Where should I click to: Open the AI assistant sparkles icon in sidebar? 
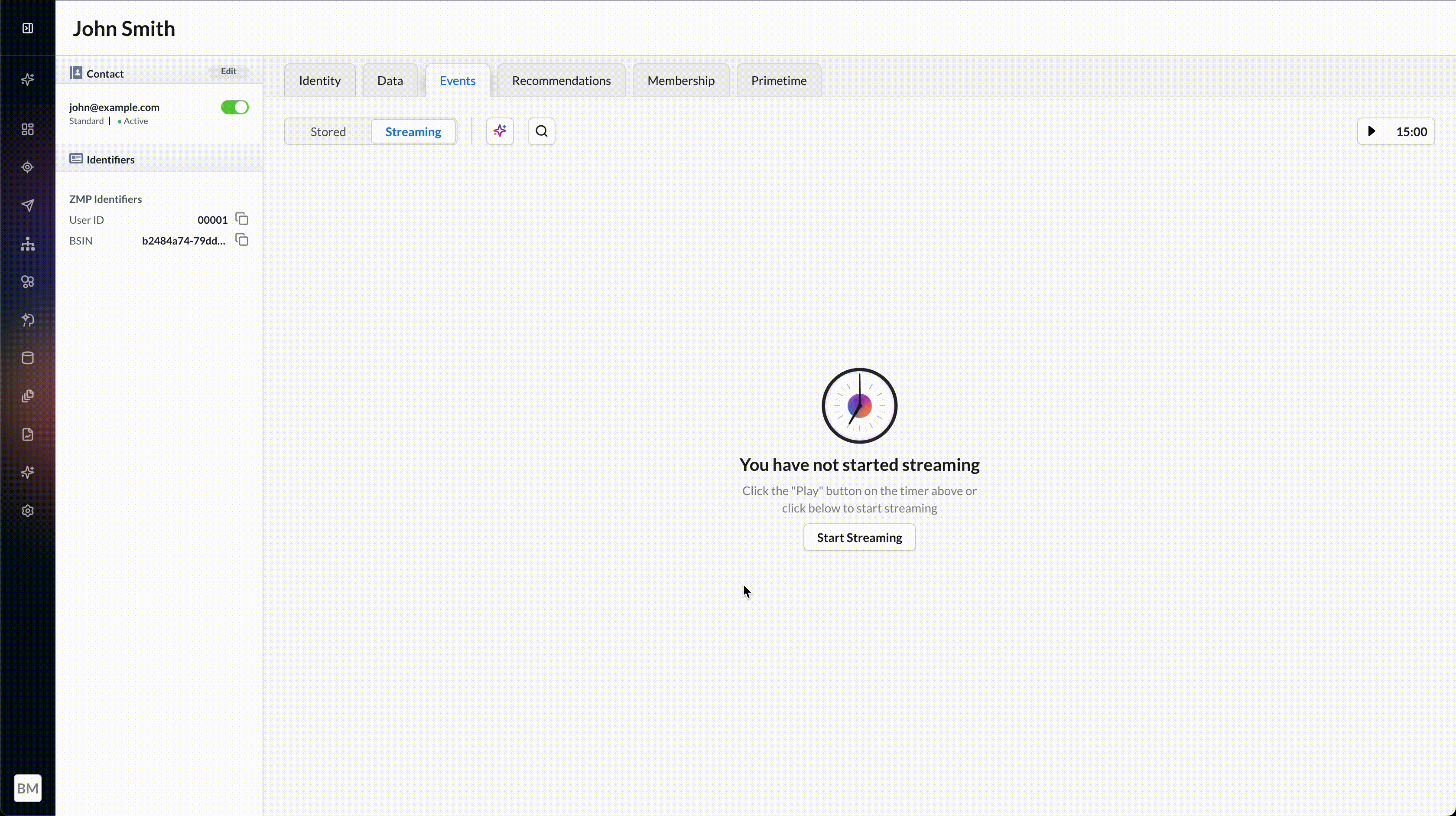tap(27, 80)
